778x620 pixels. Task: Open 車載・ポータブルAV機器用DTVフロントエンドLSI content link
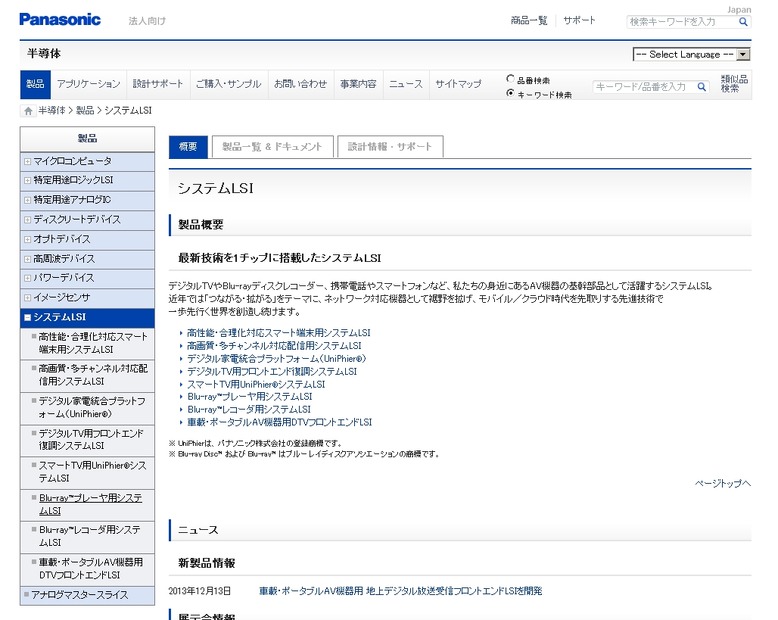279,423
